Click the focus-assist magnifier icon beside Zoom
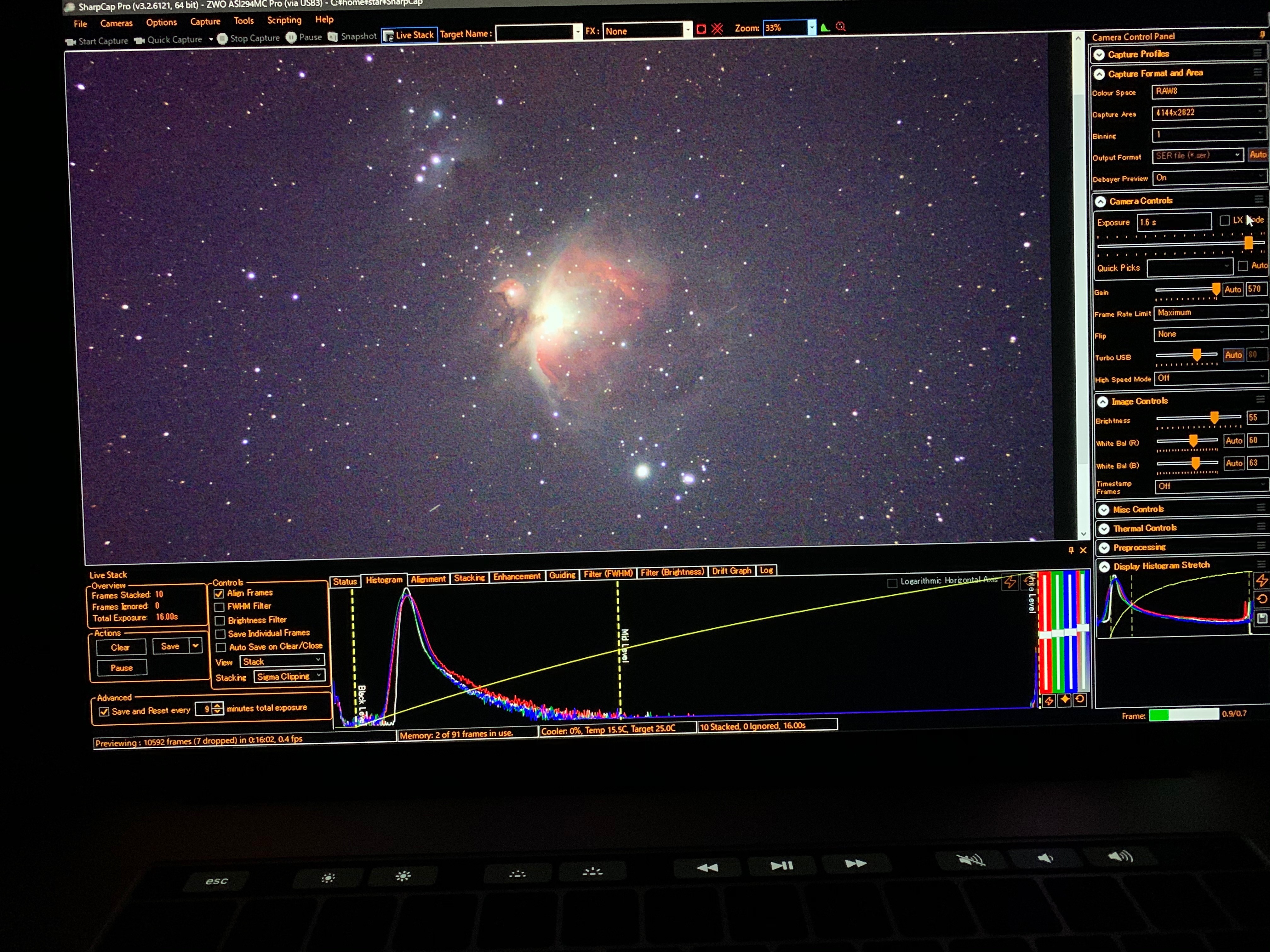The image size is (1270, 952). pos(841,26)
